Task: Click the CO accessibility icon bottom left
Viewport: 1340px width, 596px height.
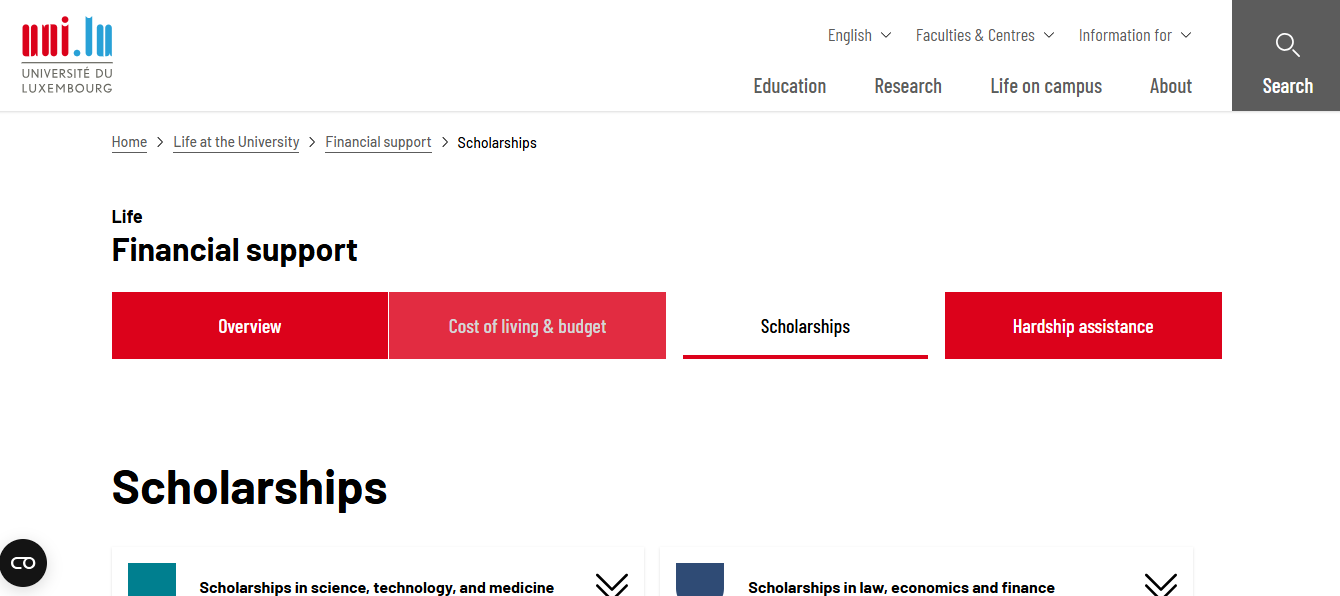Action: point(23,563)
